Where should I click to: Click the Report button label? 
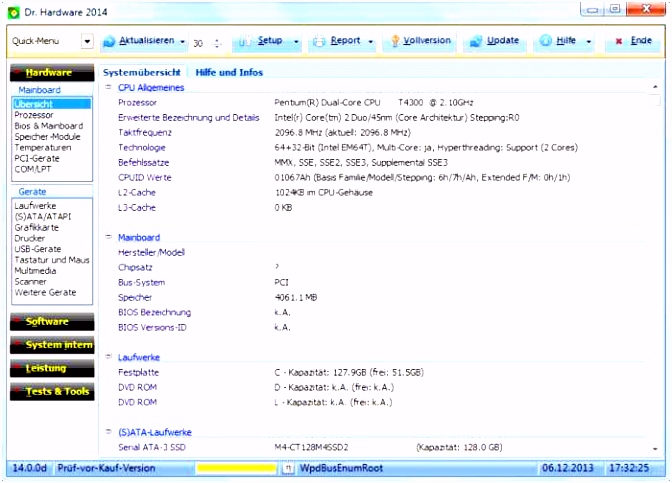345,41
